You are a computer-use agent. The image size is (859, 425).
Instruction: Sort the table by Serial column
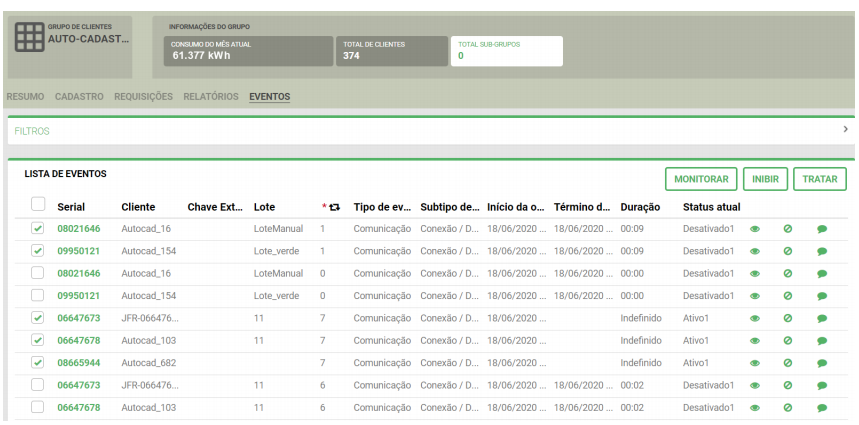point(71,207)
